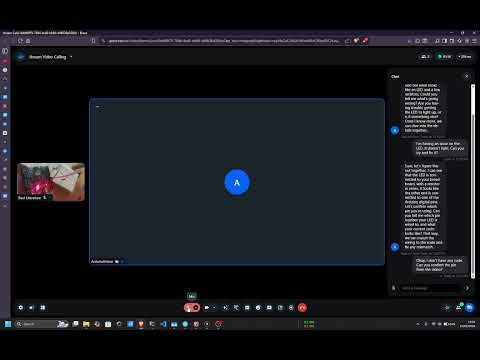This screenshot has height=360, width=480.
Task: Click the red end call button
Action: [x=302, y=308]
